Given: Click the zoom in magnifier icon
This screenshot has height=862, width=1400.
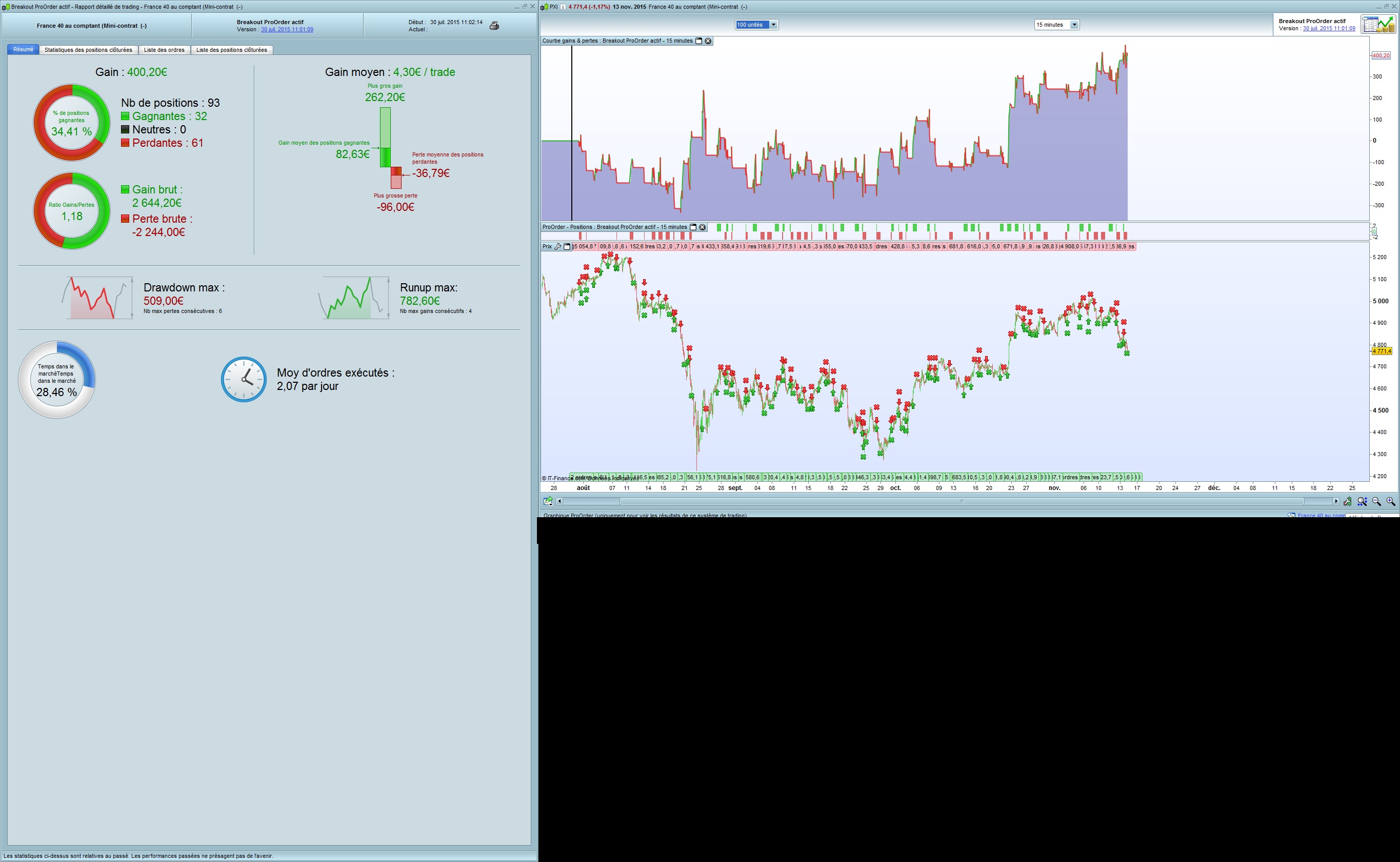Looking at the screenshot, I should [1390, 501].
